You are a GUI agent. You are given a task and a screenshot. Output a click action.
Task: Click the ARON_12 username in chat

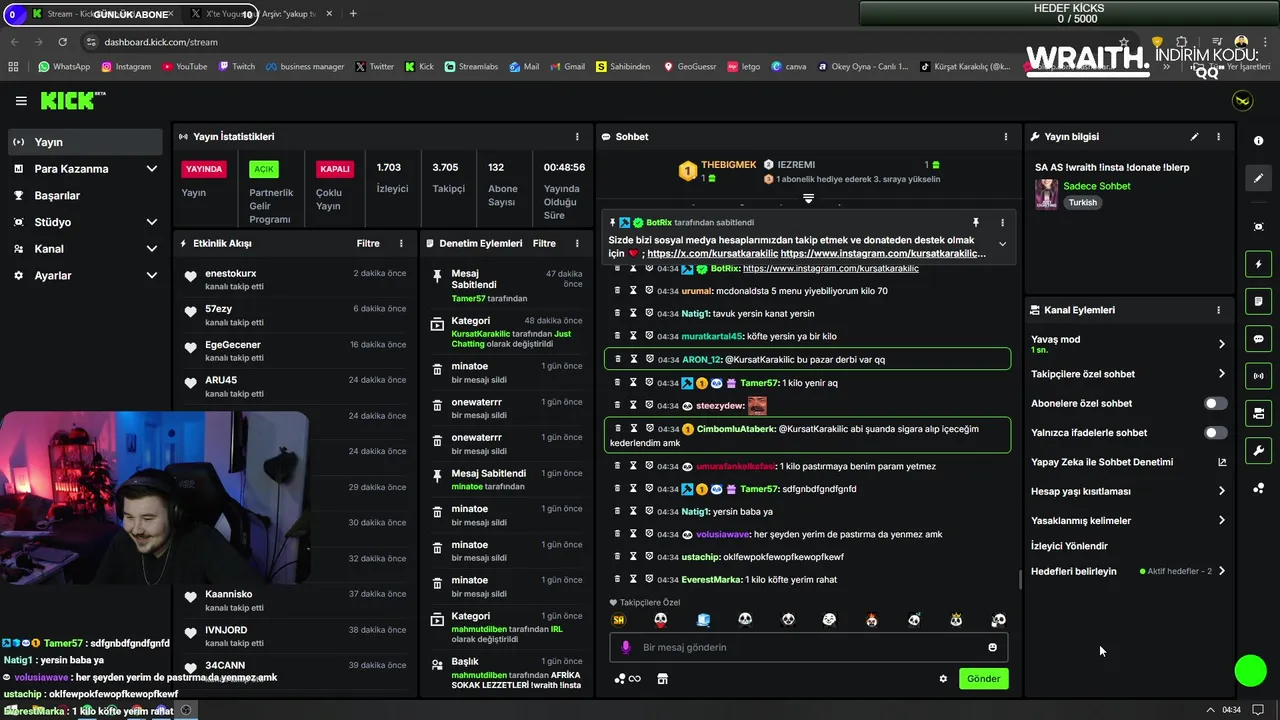(x=702, y=359)
